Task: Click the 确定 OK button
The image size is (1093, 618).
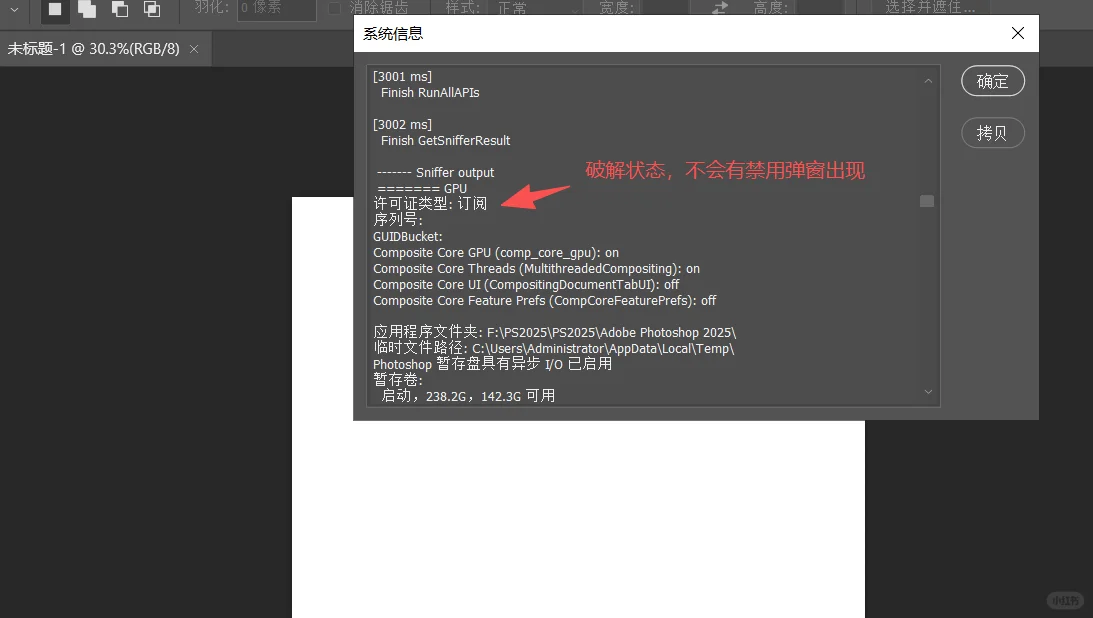Action: point(992,81)
